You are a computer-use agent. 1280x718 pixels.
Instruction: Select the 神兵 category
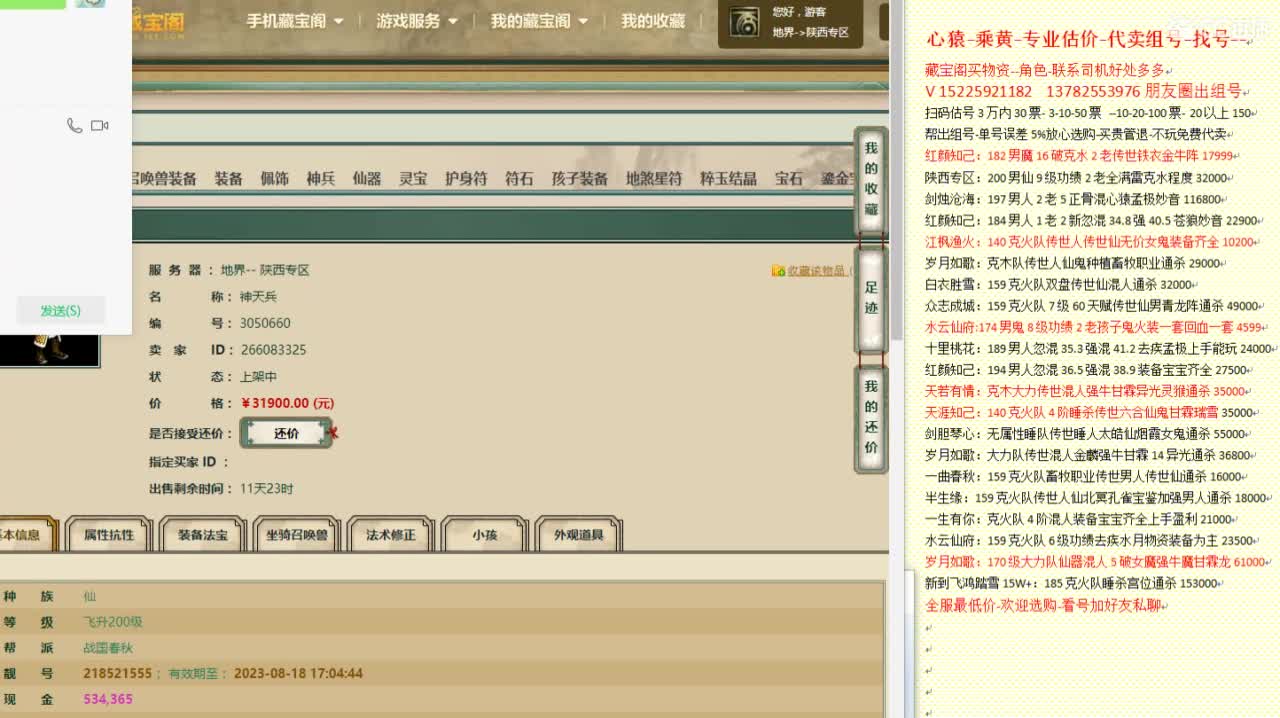321,179
